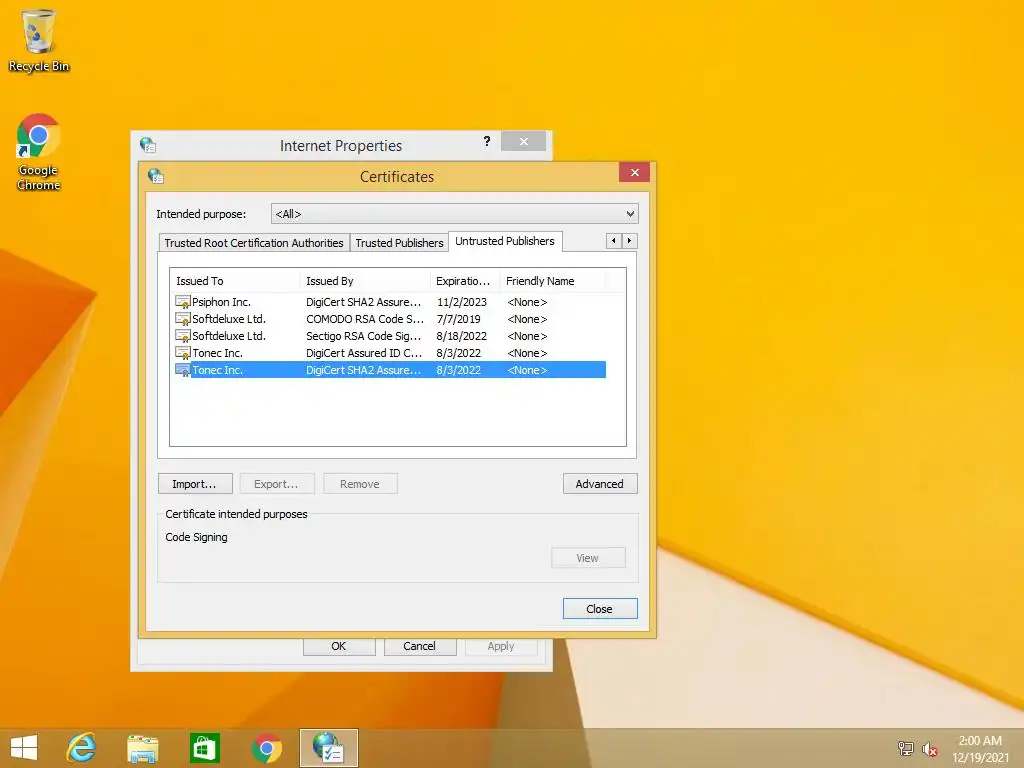Sort by the Expiration column header
The image size is (1024, 768).
(465, 281)
